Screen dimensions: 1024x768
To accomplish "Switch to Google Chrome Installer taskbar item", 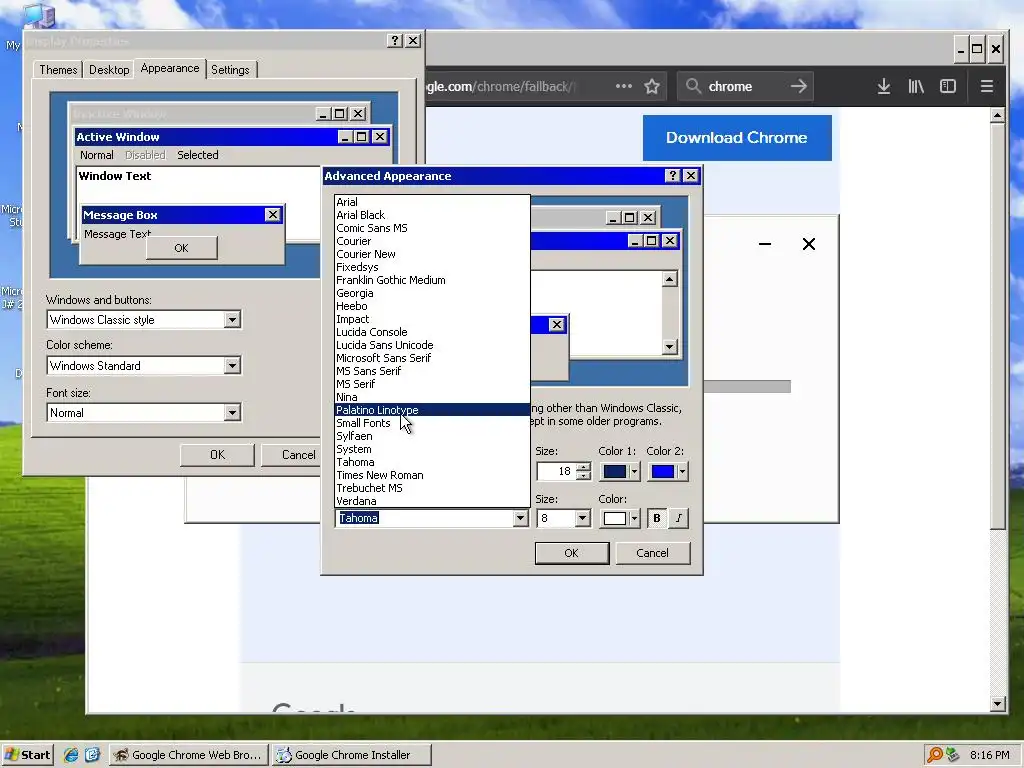I will pos(352,755).
